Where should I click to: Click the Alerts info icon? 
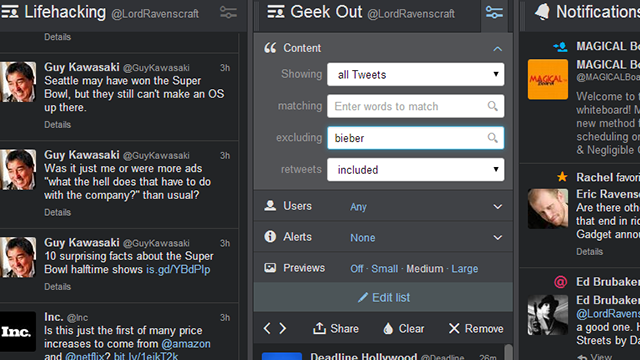tap(270, 236)
